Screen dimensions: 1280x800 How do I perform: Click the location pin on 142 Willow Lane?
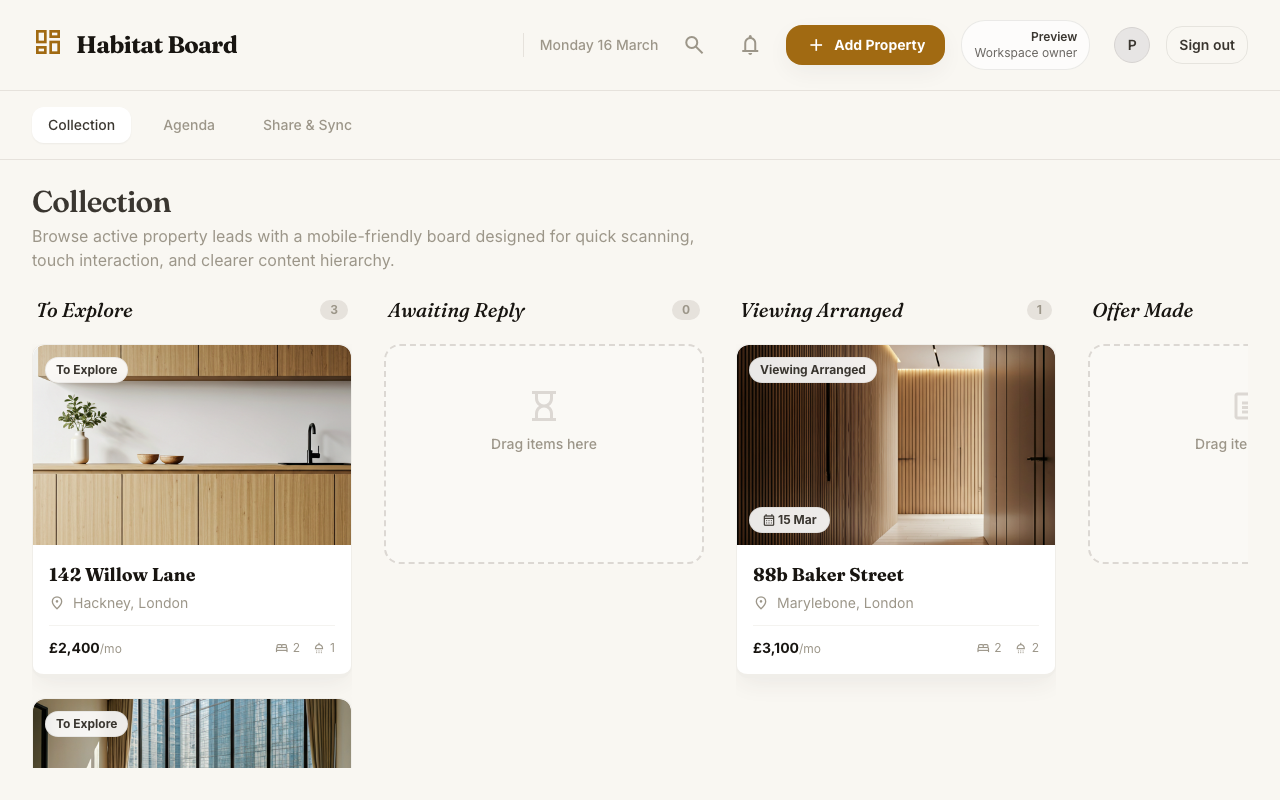(57, 603)
